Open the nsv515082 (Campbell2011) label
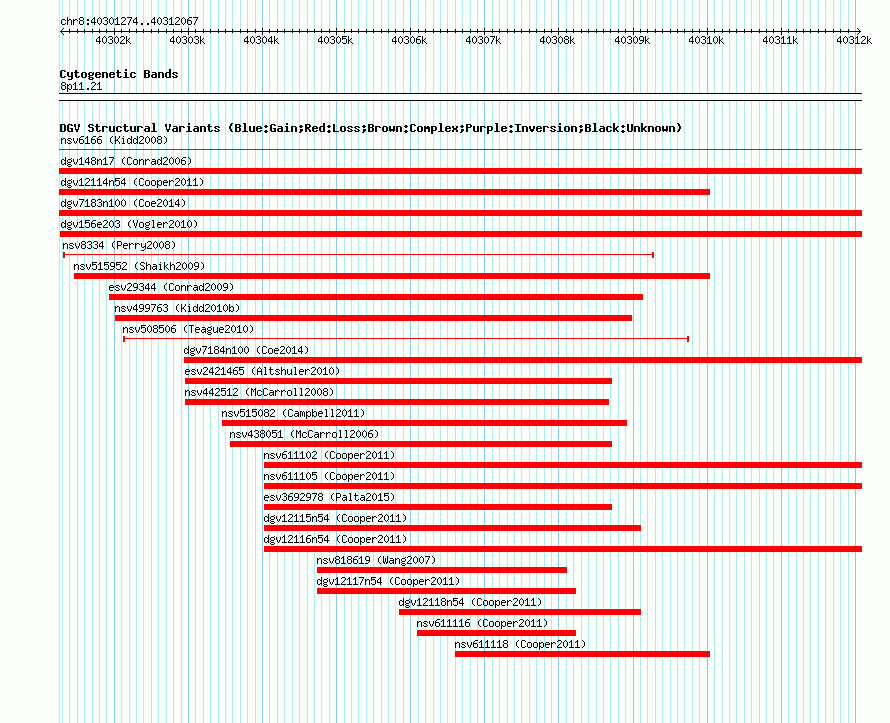890x723 pixels. 293,413
